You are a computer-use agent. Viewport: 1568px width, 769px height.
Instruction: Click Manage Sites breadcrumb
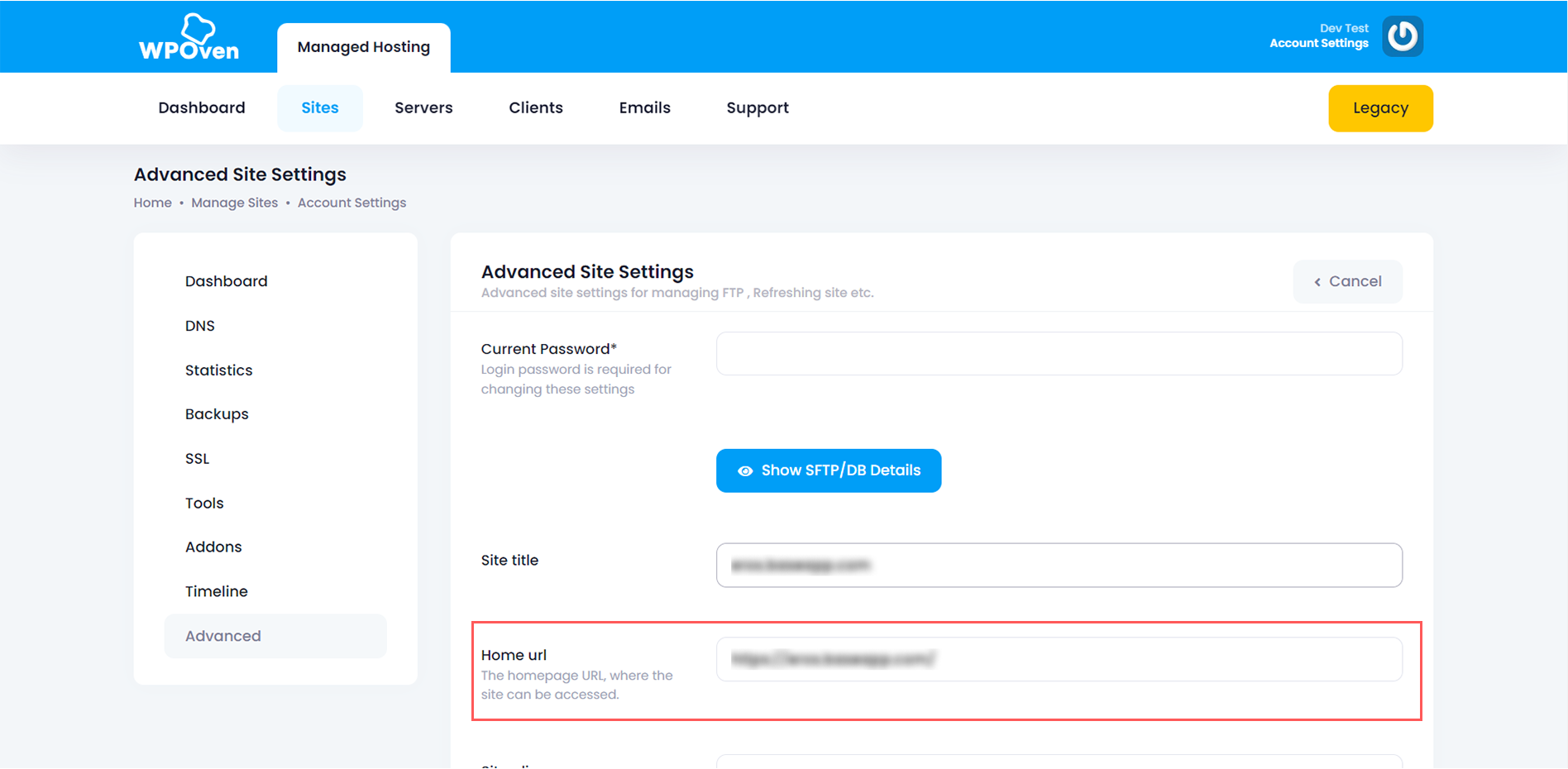click(235, 203)
